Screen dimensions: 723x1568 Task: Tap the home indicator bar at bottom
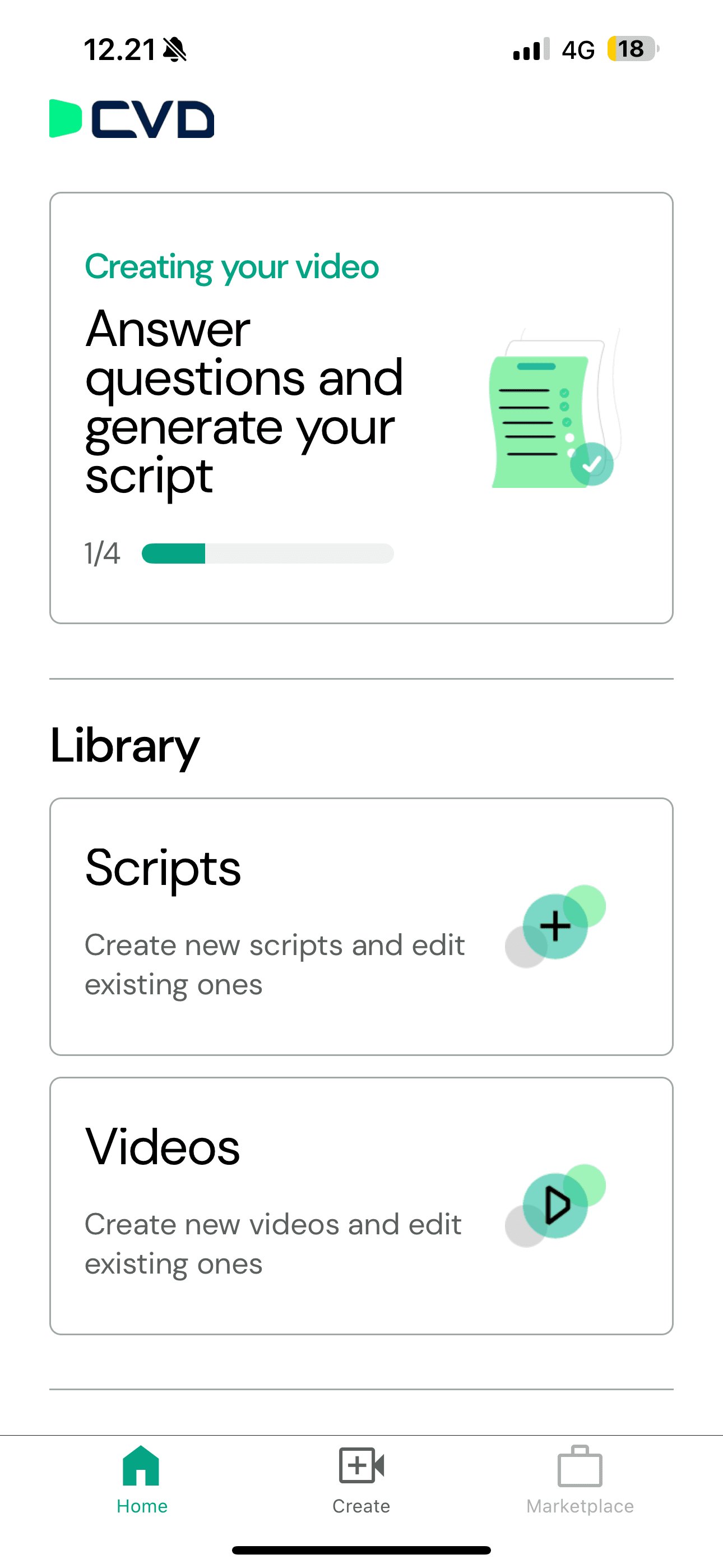click(361, 1549)
